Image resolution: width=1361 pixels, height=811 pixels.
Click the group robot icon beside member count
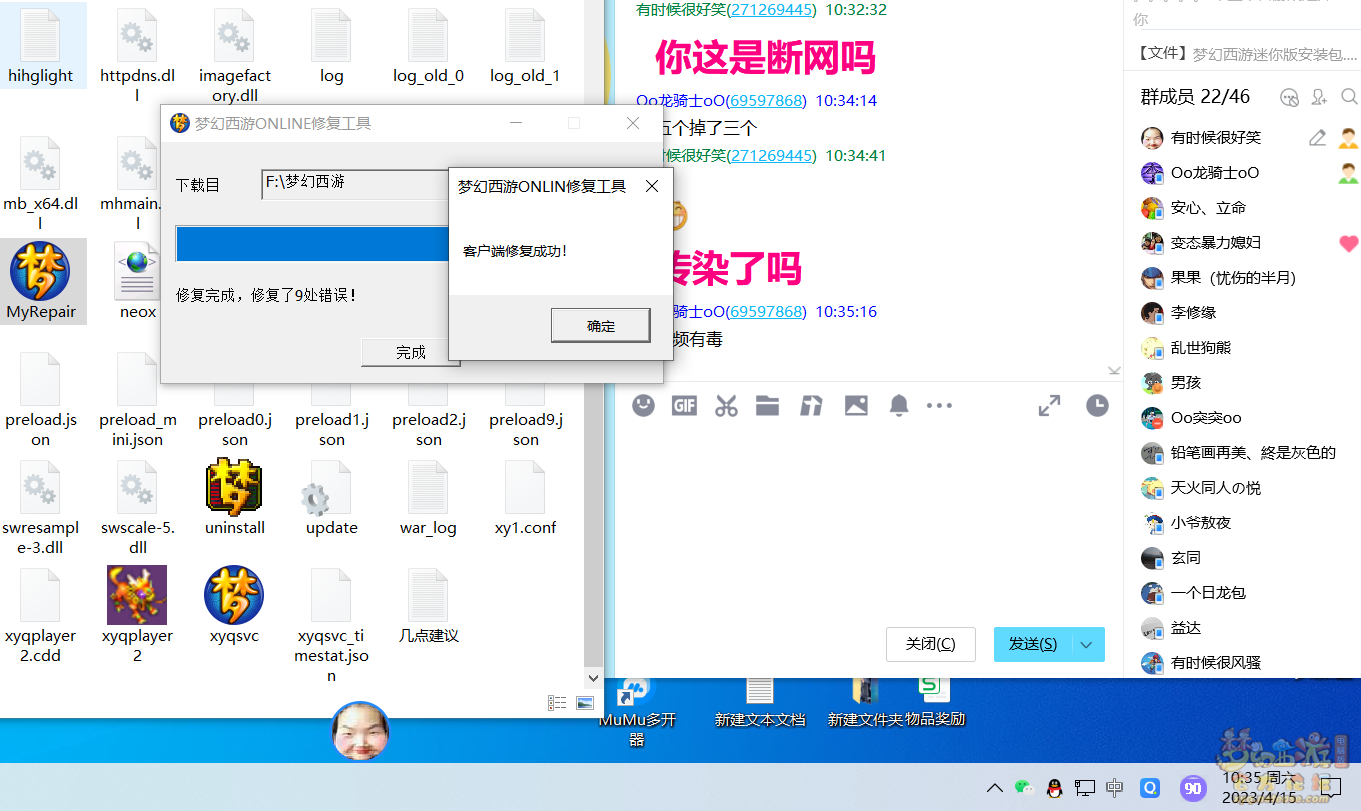1289,97
